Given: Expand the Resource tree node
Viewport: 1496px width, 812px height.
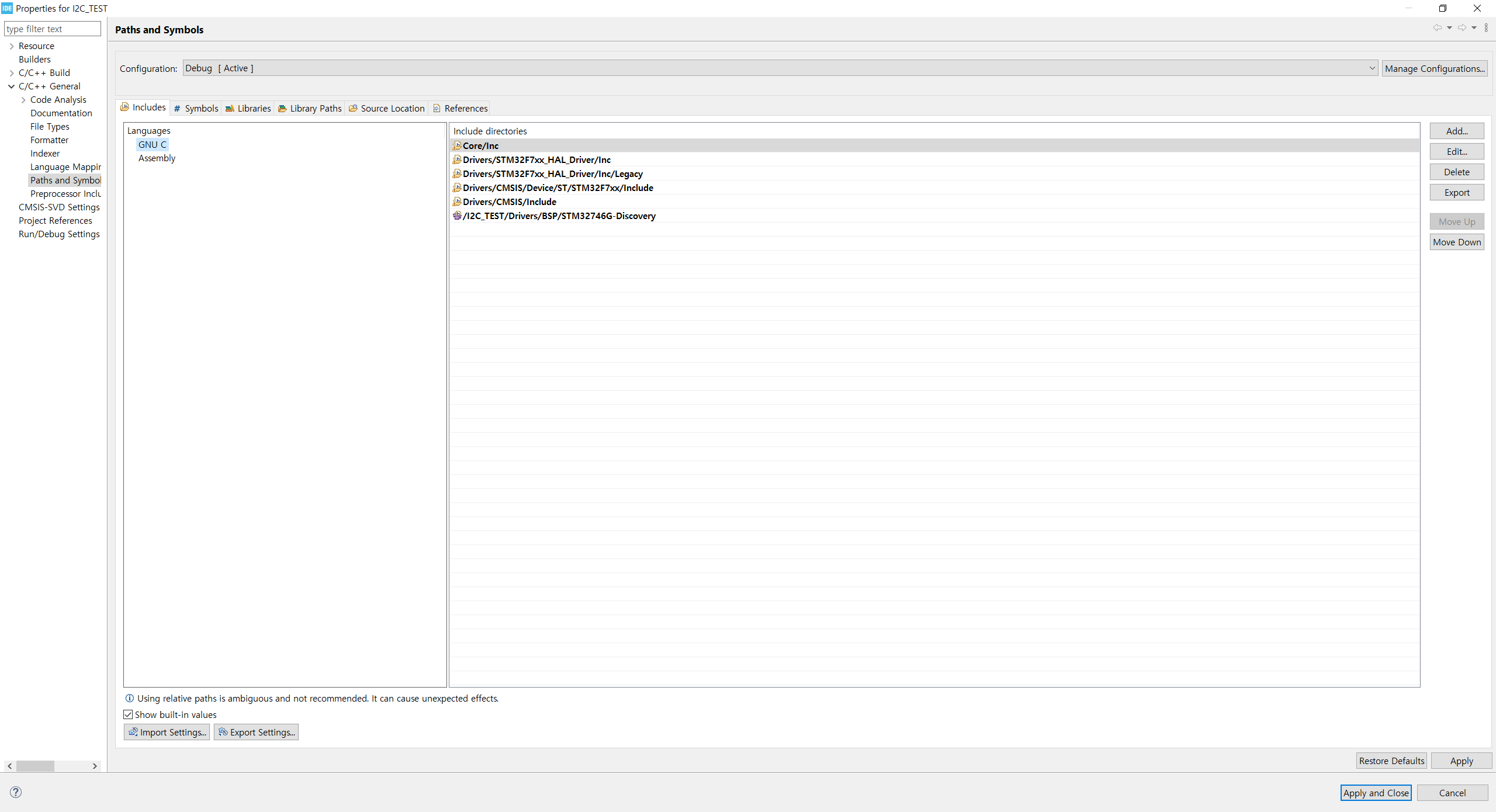Looking at the screenshot, I should pyautogui.click(x=11, y=46).
